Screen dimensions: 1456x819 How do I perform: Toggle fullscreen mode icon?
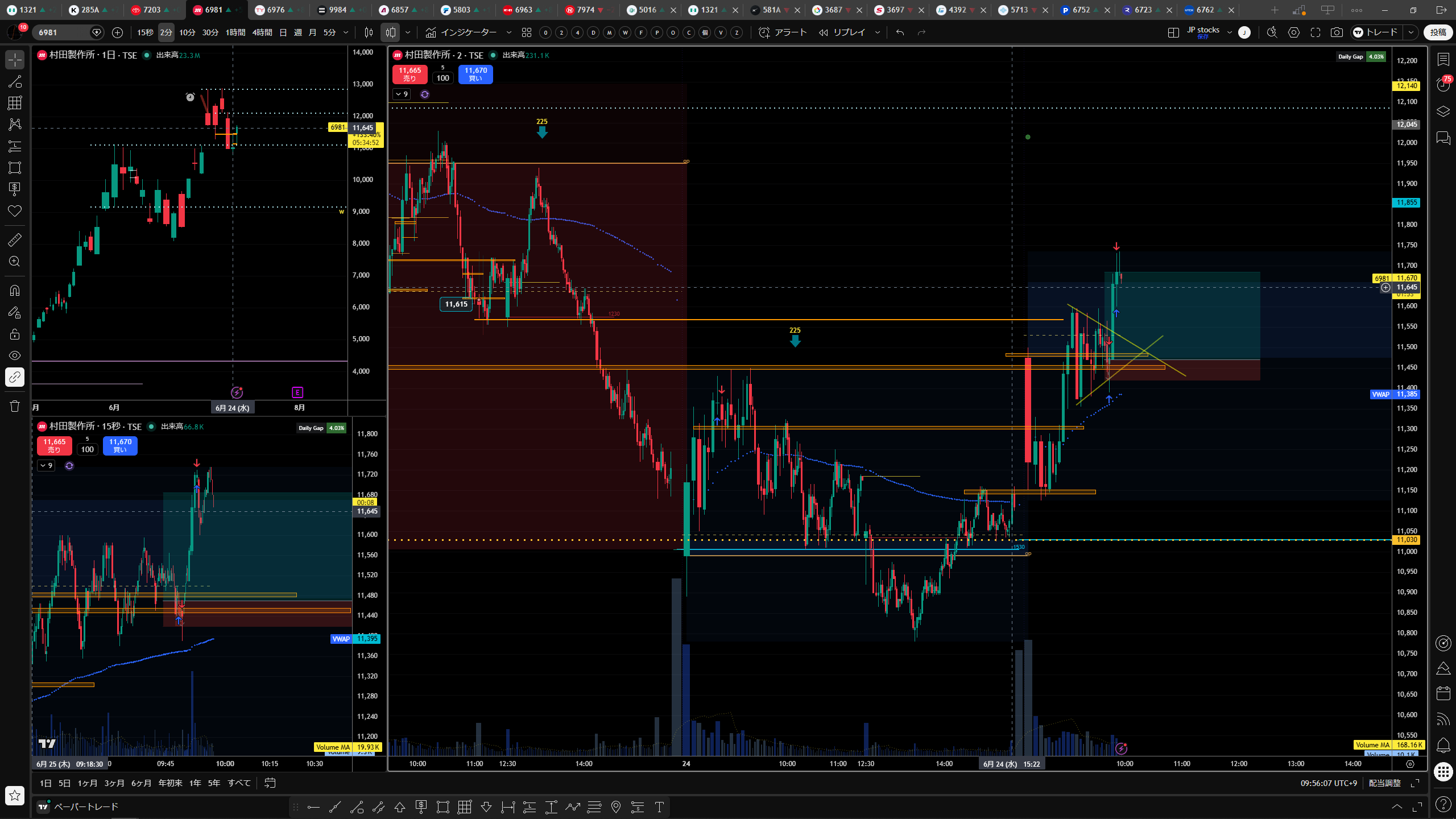[1315, 32]
